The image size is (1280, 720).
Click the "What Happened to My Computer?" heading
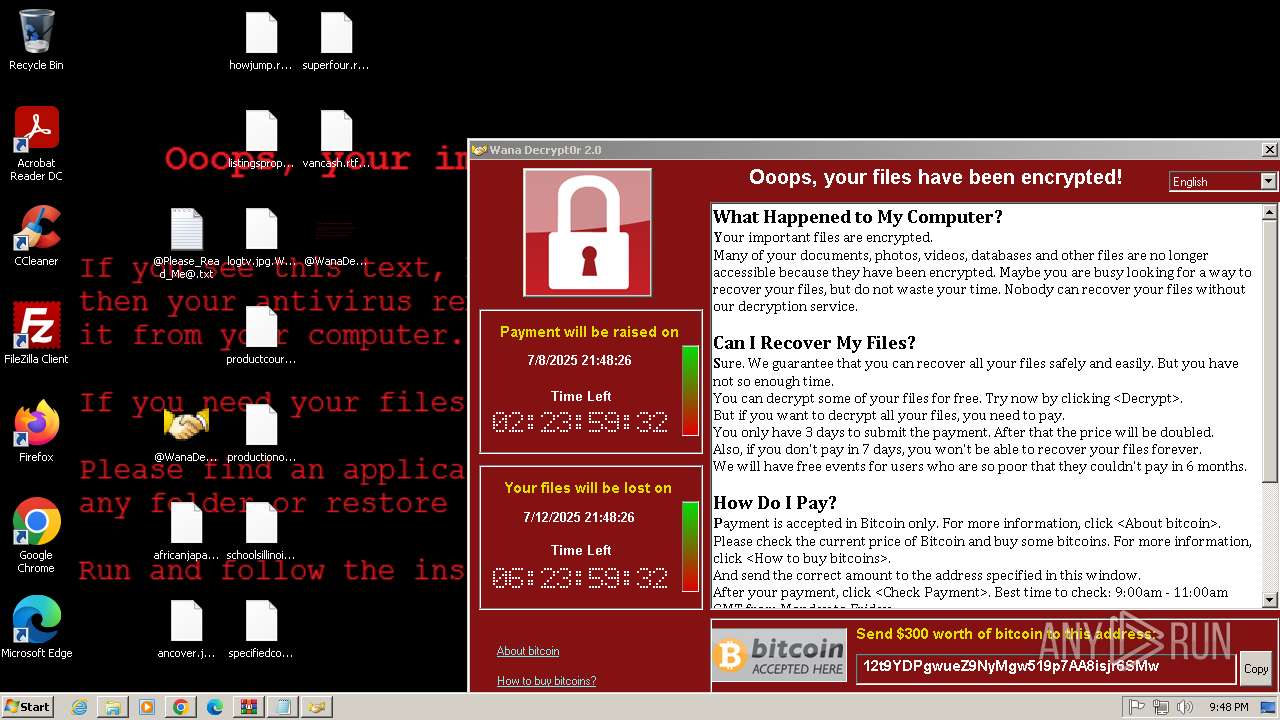point(857,217)
